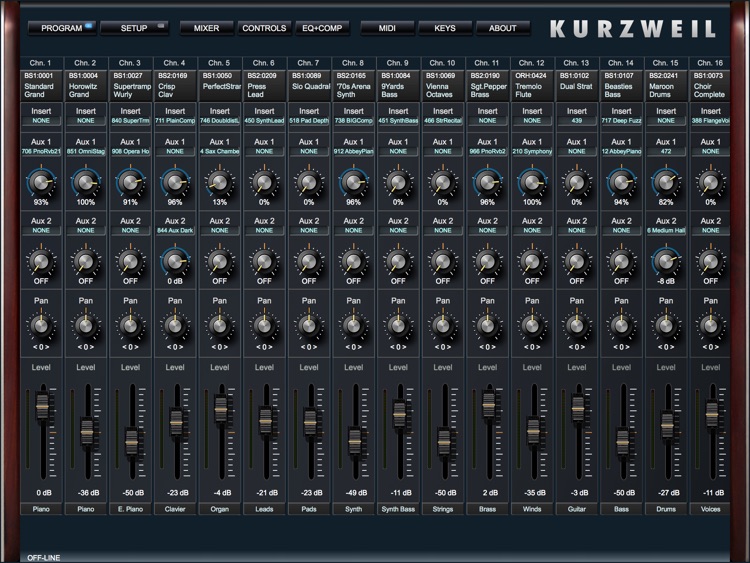The image size is (750, 563).
Task: Toggle the SETUP mode indicator light
Action: pyautogui.click(x=161, y=25)
